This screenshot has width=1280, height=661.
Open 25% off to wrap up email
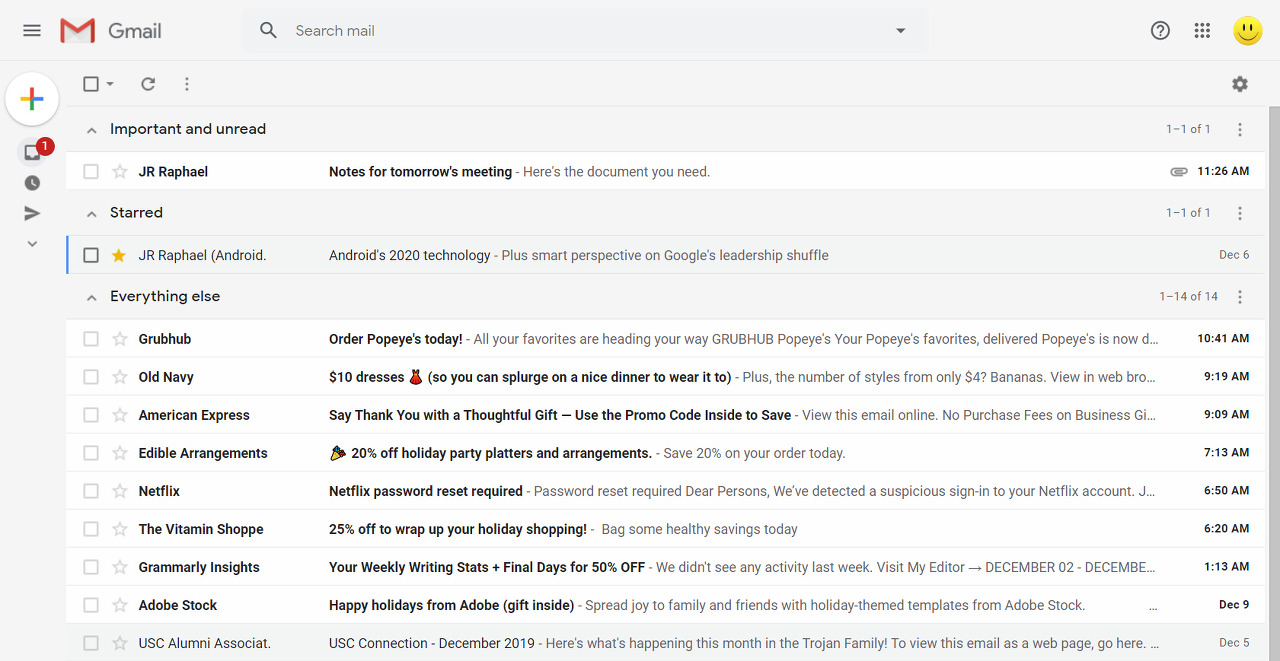click(x=665, y=529)
